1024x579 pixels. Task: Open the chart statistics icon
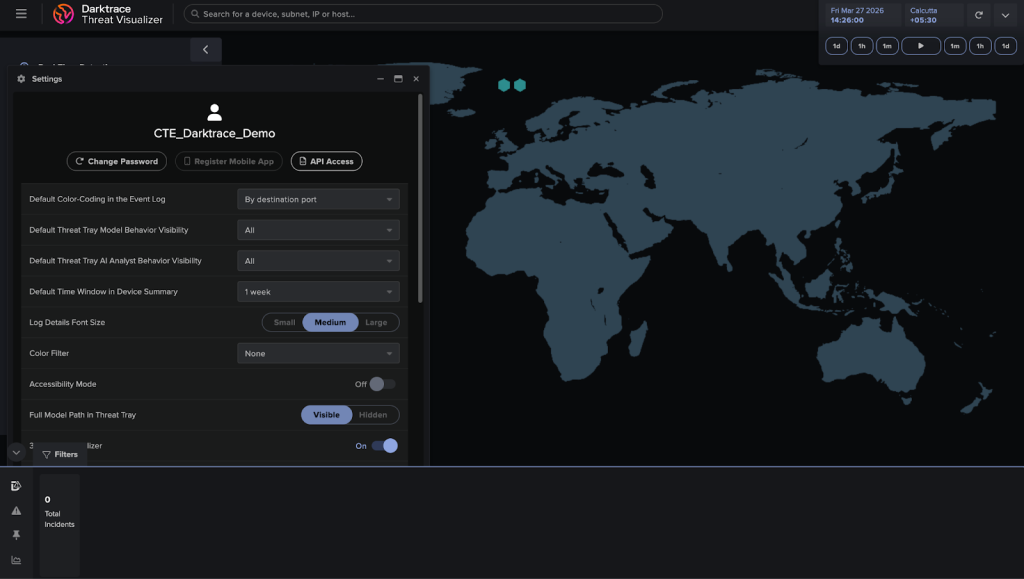(x=16, y=560)
